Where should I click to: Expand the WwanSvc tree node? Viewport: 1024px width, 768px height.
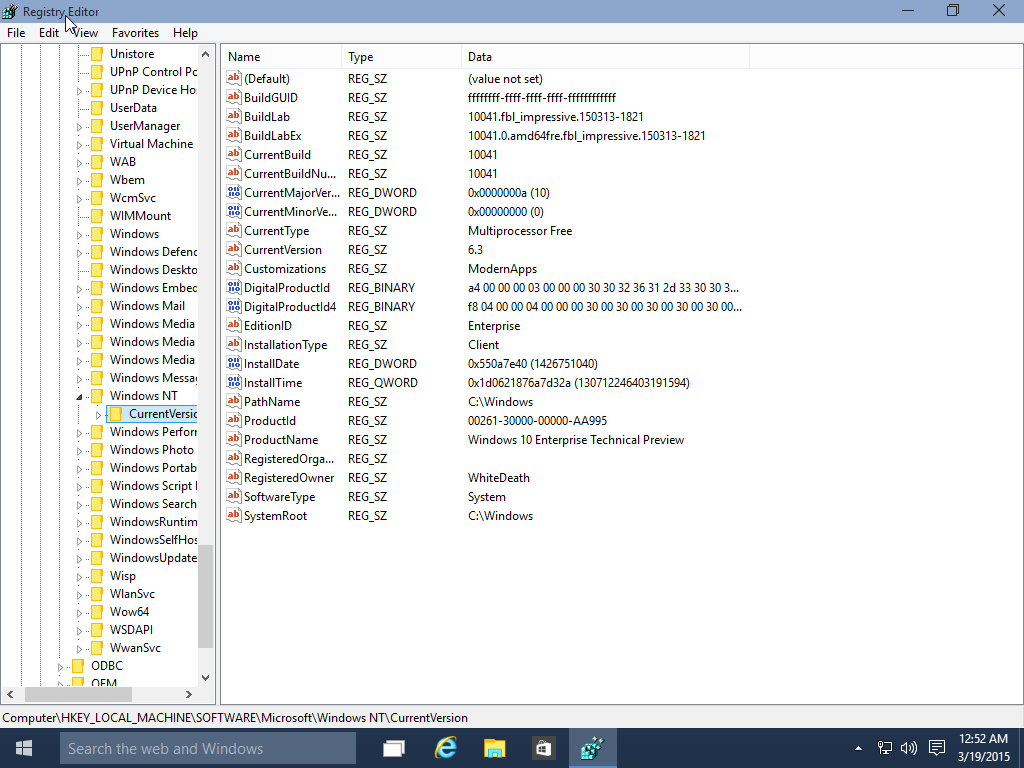pyautogui.click(x=80, y=648)
